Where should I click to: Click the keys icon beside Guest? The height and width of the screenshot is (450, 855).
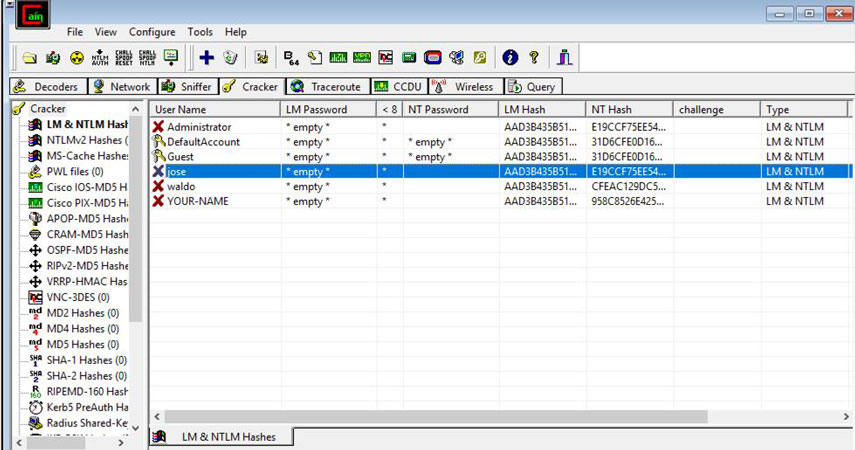[x=158, y=156]
